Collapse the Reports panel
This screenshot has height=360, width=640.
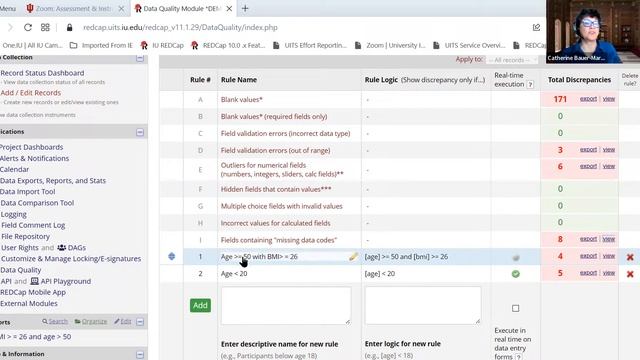pyautogui.click(x=140, y=322)
